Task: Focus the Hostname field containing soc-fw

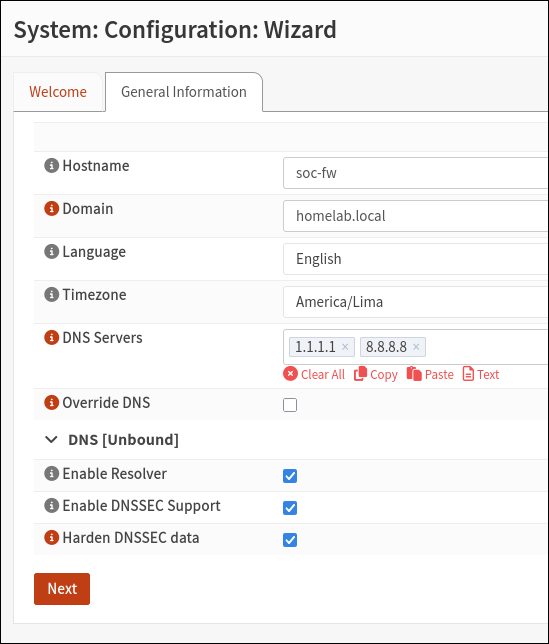Action: (x=416, y=173)
